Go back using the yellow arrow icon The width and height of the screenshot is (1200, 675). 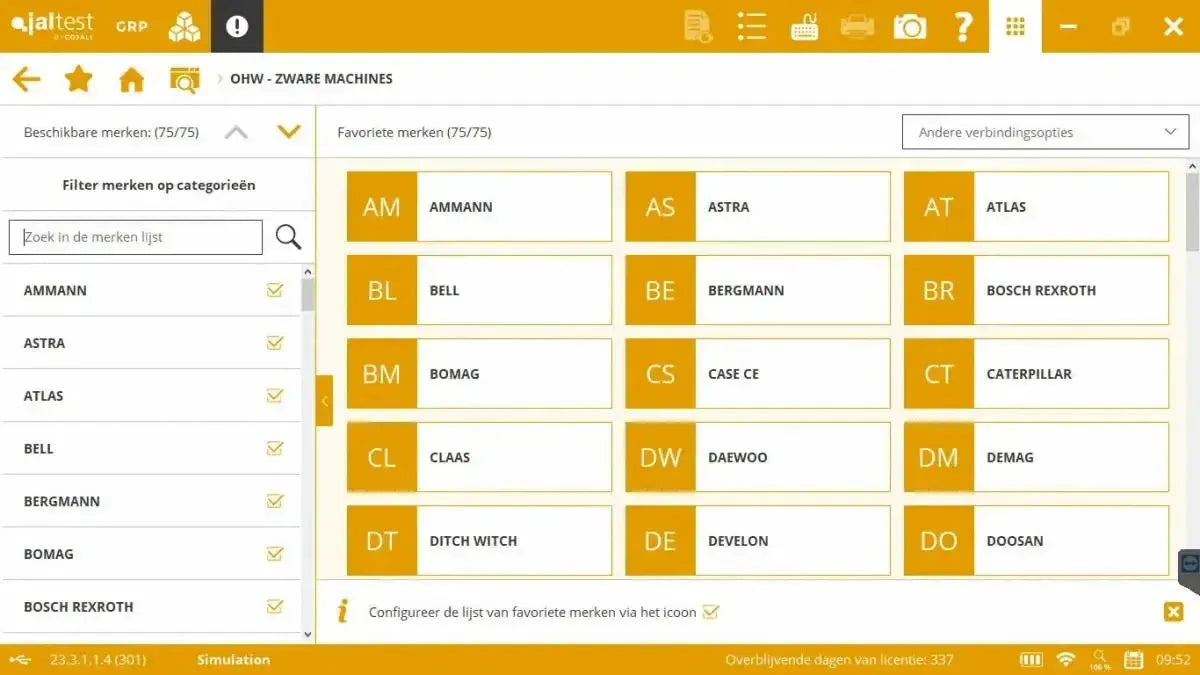tap(26, 78)
